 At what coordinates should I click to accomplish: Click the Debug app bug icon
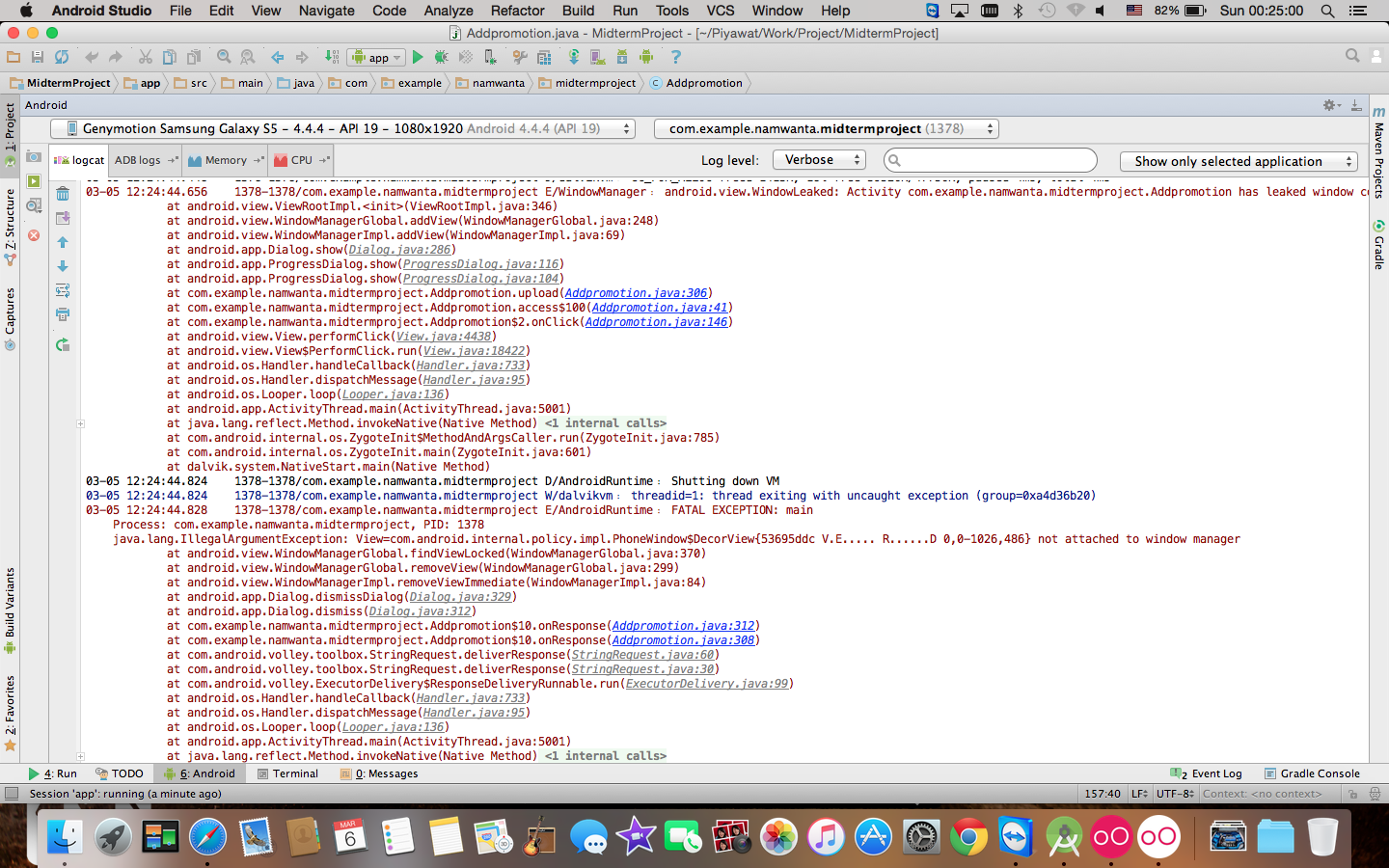coord(442,58)
